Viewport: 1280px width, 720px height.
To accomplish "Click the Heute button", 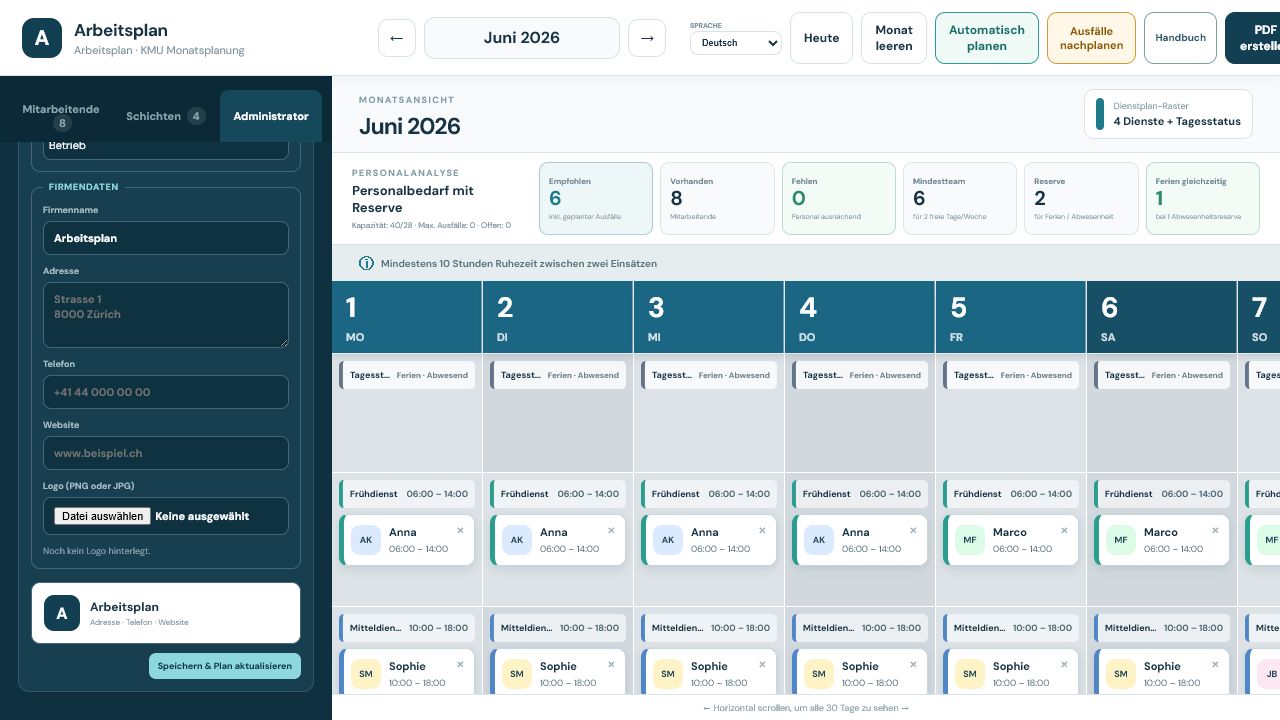I will click(822, 38).
